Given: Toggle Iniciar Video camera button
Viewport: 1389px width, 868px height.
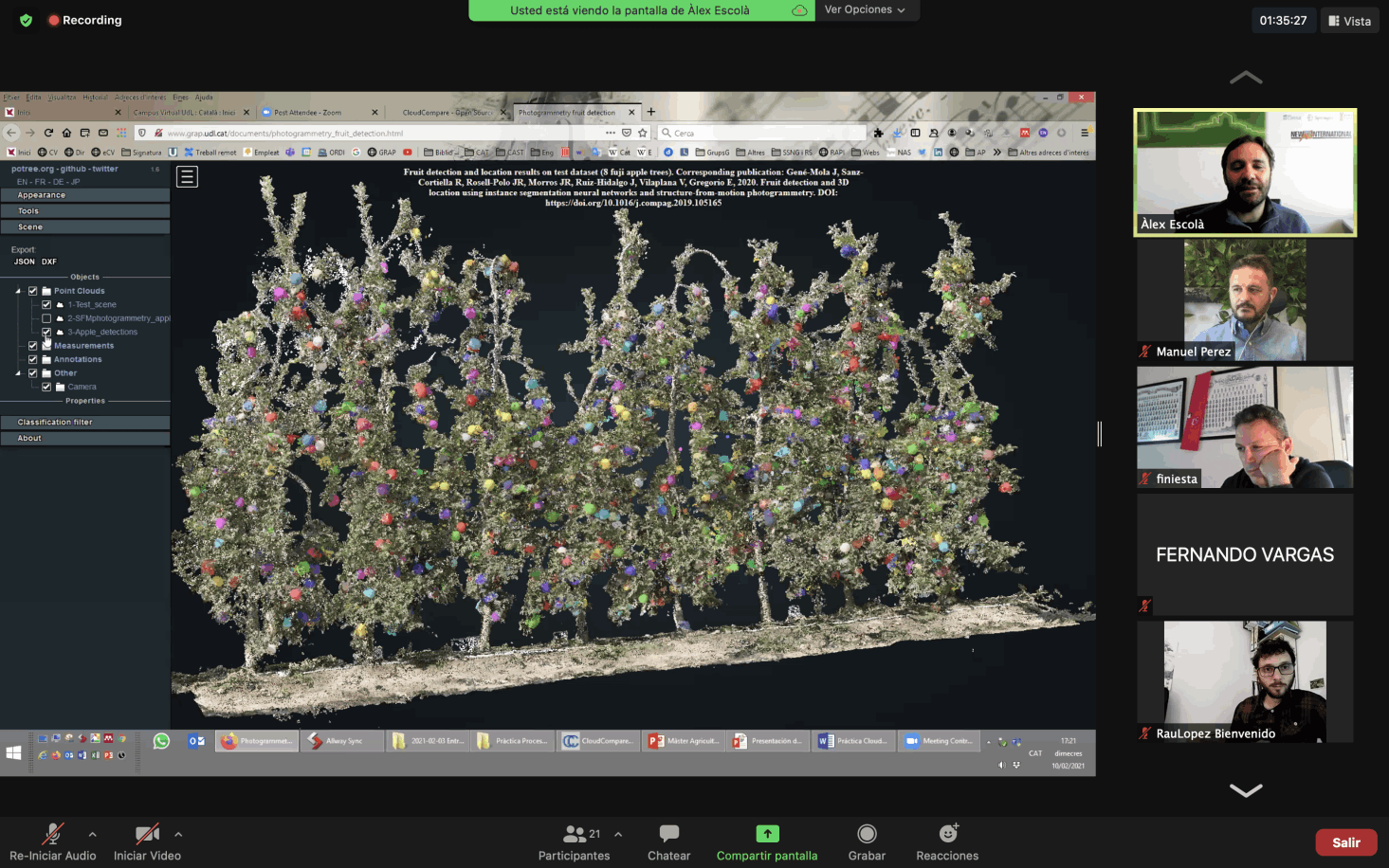Looking at the screenshot, I should pyautogui.click(x=147, y=841).
